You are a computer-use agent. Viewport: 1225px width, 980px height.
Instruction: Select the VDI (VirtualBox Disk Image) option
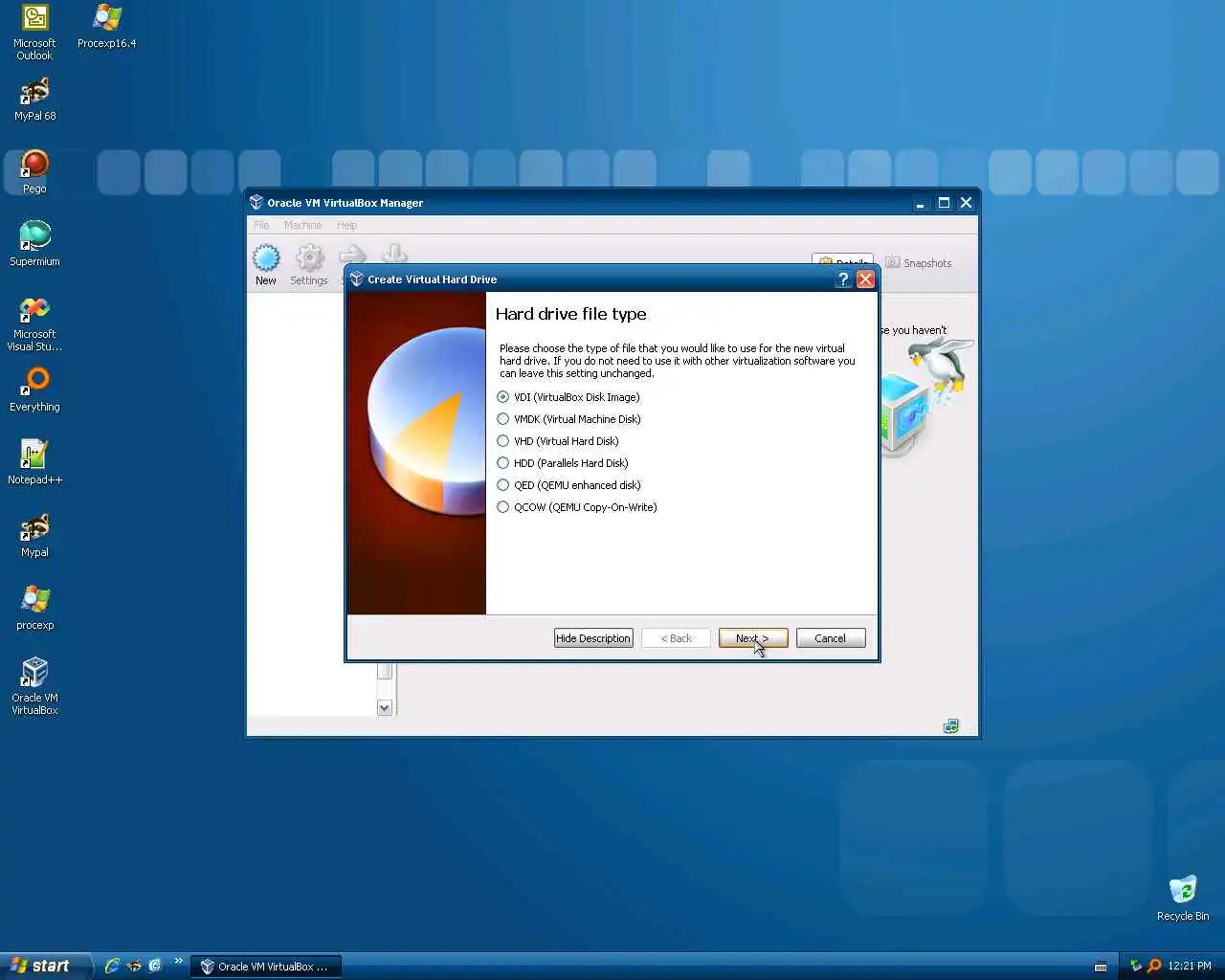click(568, 397)
